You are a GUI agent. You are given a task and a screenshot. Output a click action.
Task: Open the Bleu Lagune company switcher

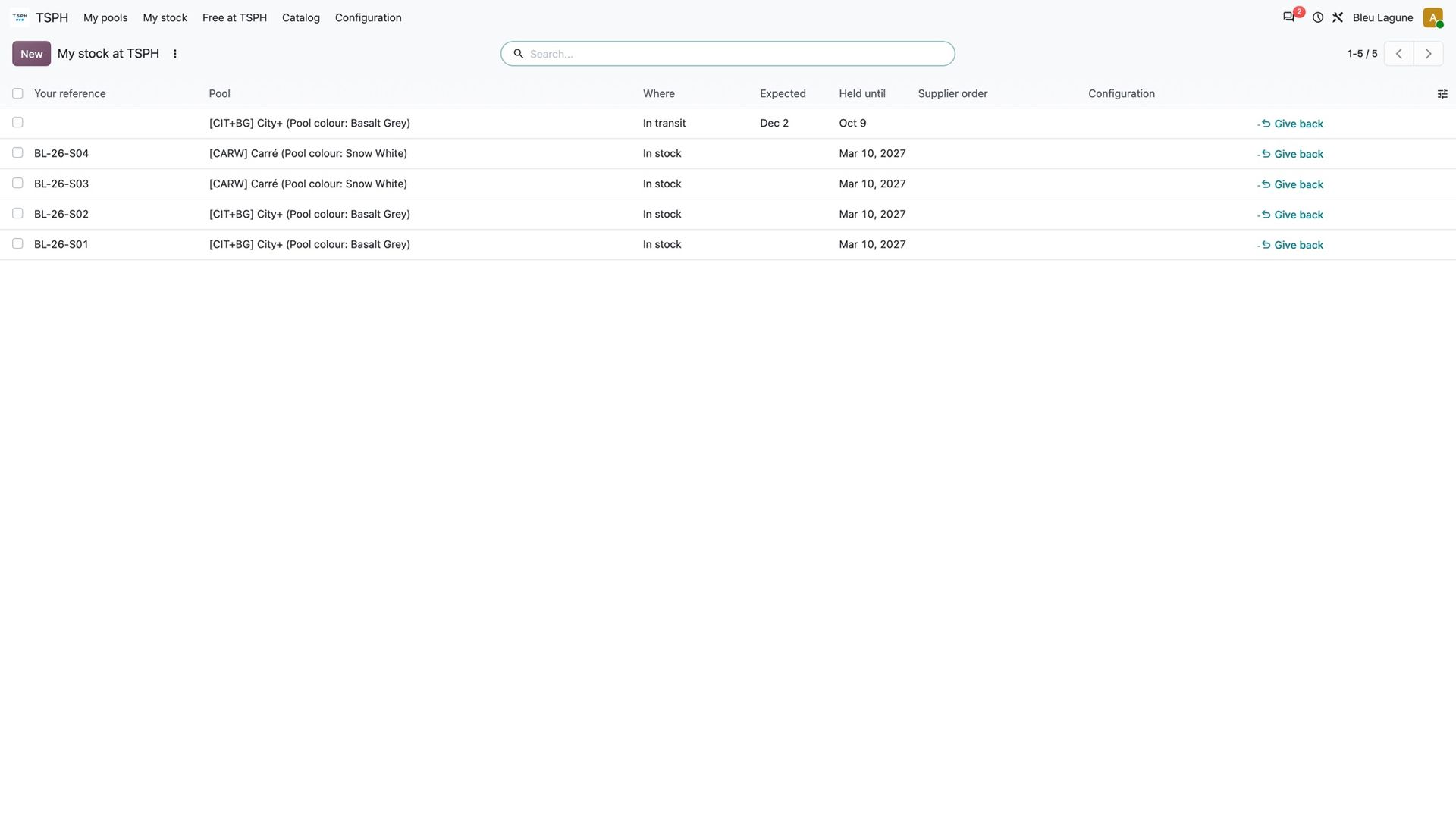pyautogui.click(x=1382, y=17)
